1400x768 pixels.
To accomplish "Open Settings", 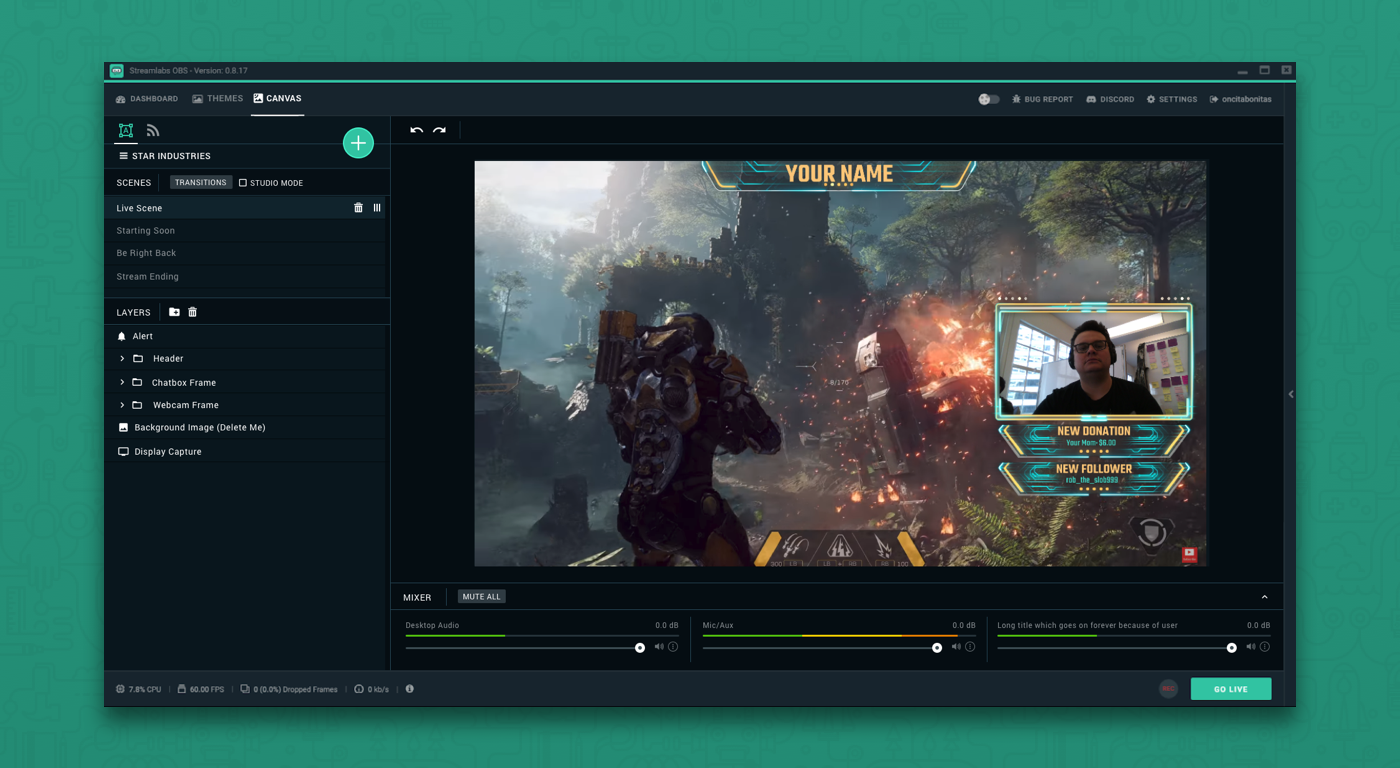I will pyautogui.click(x=1171, y=99).
